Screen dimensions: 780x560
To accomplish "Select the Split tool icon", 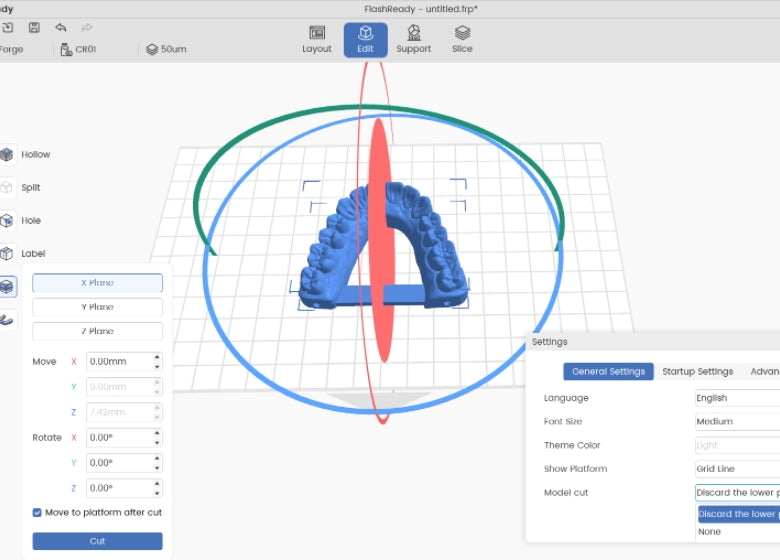I will pos(8,188).
